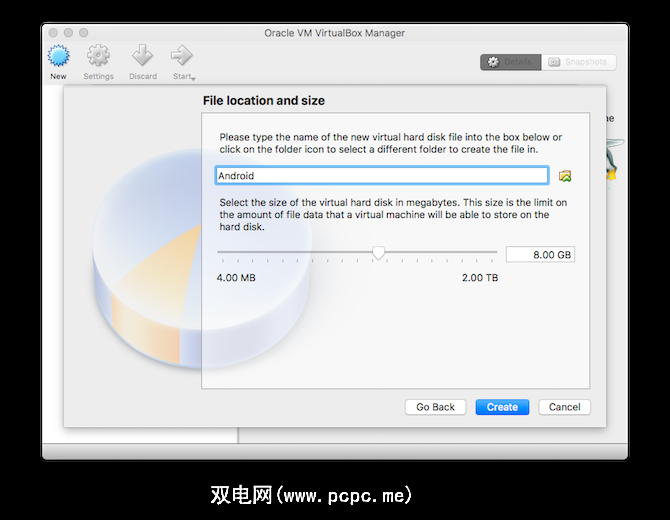
Task: Click the Create button
Action: [502, 407]
